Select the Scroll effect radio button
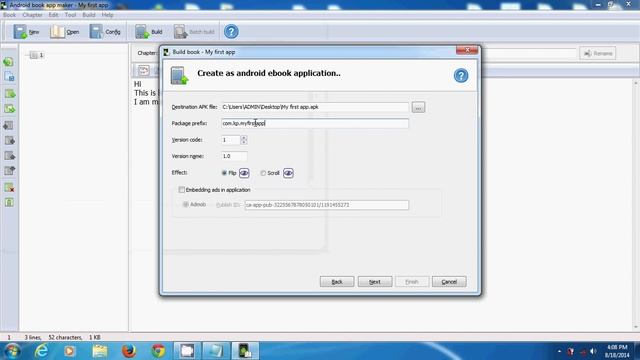640x360 pixels. point(263,173)
